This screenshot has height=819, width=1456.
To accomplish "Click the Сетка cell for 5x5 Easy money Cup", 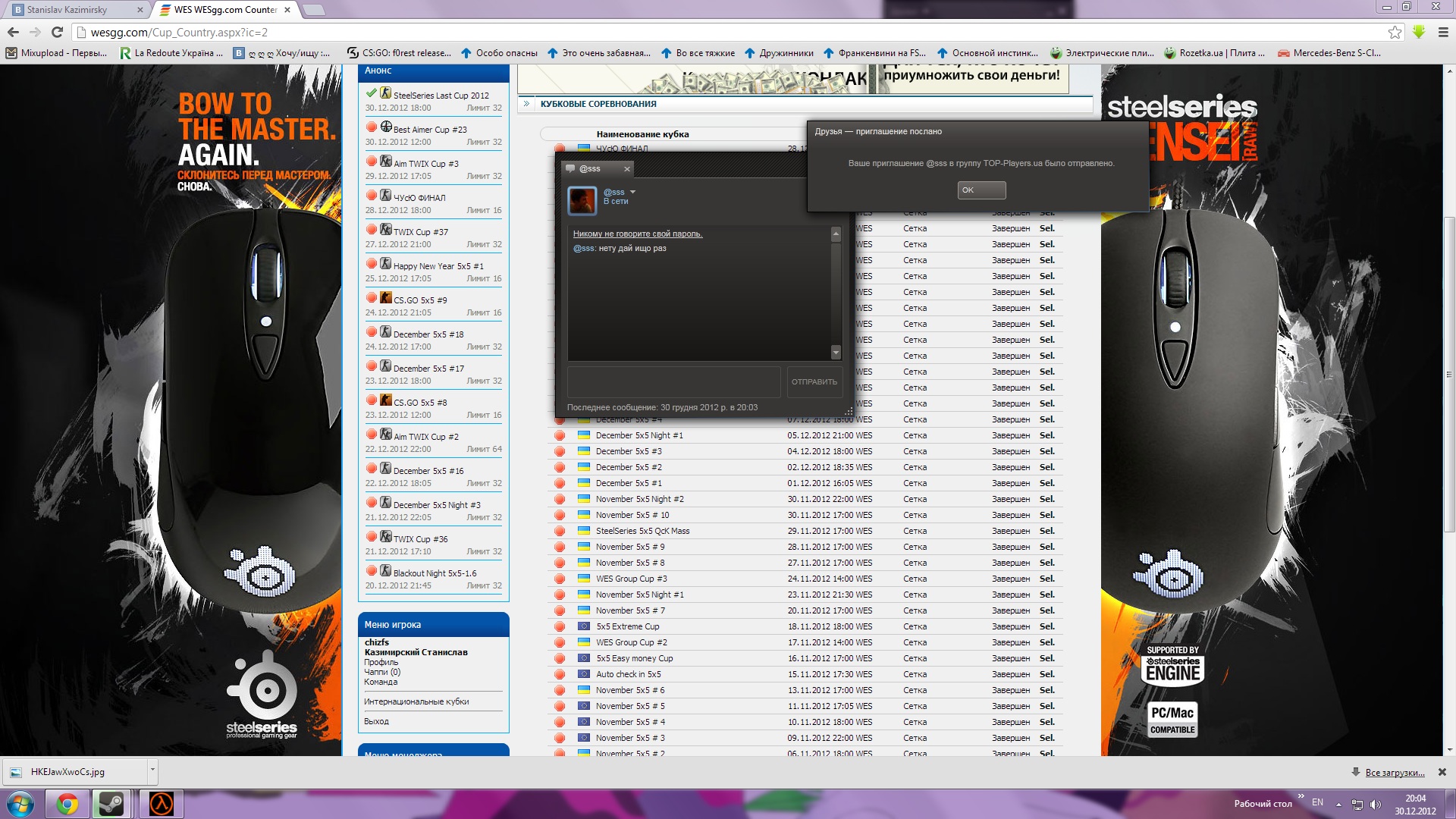I will pos(915,658).
